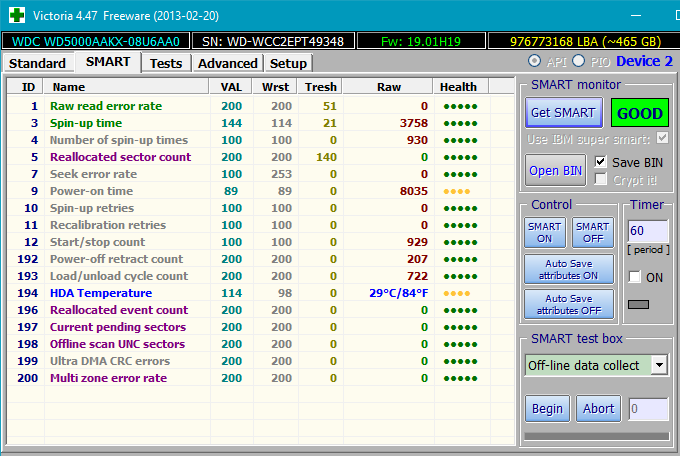Select the Seek error rate row
This screenshot has width=680, height=456.
coord(260,174)
